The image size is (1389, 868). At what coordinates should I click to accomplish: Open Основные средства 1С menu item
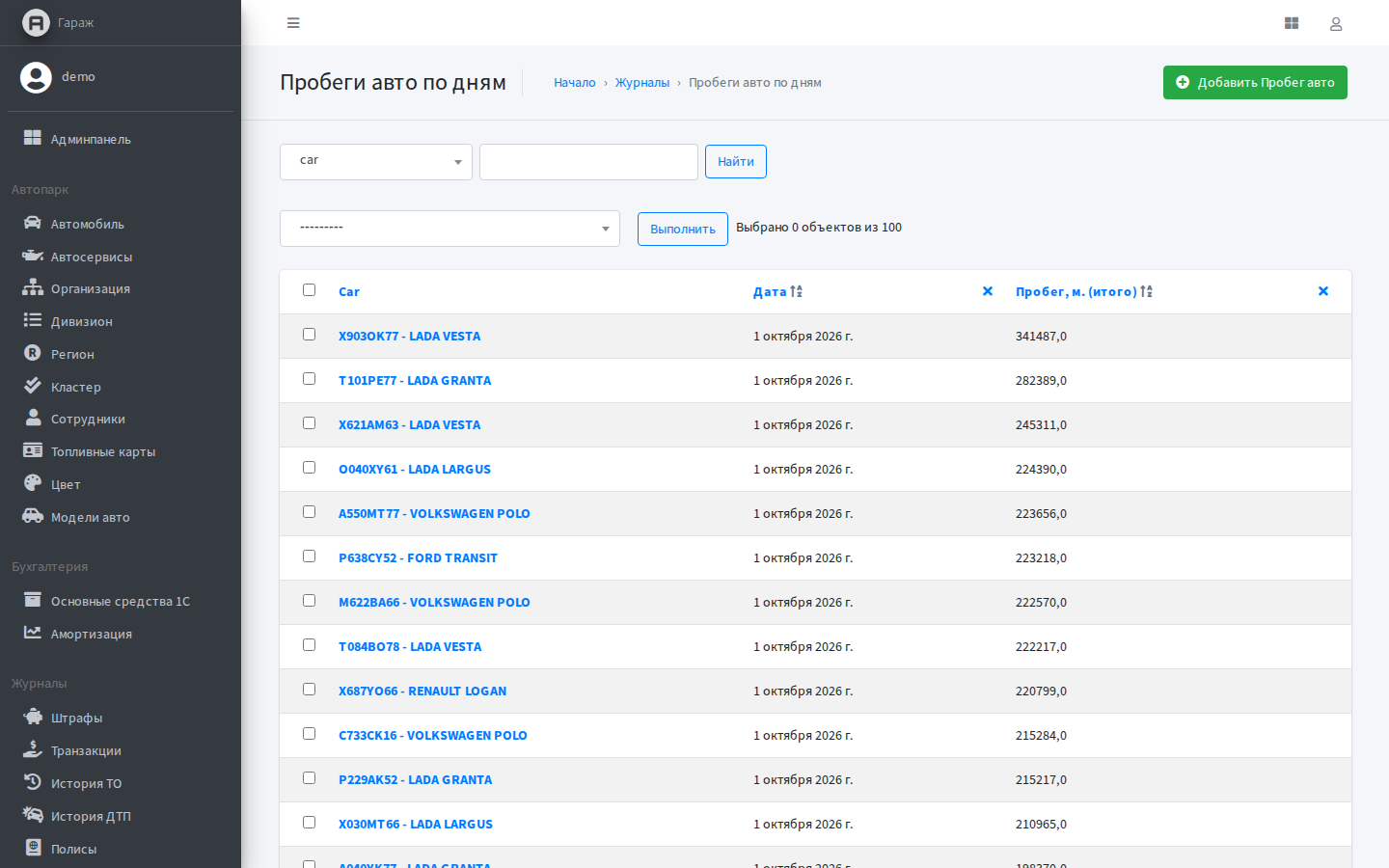(121, 602)
